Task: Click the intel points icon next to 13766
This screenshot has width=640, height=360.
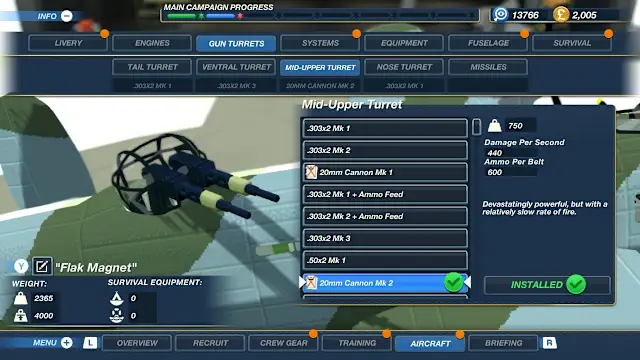Action: click(x=500, y=15)
